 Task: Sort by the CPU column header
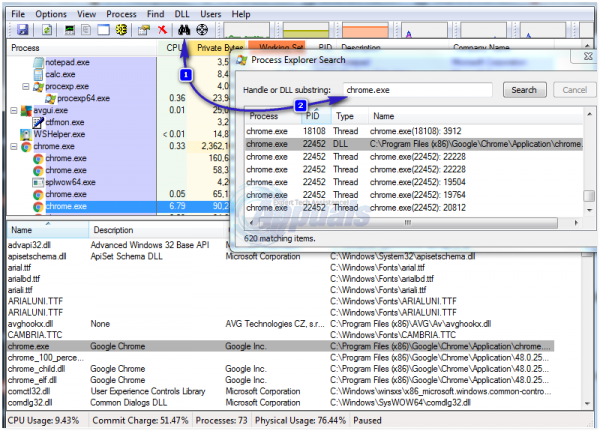pyautogui.click(x=172, y=48)
